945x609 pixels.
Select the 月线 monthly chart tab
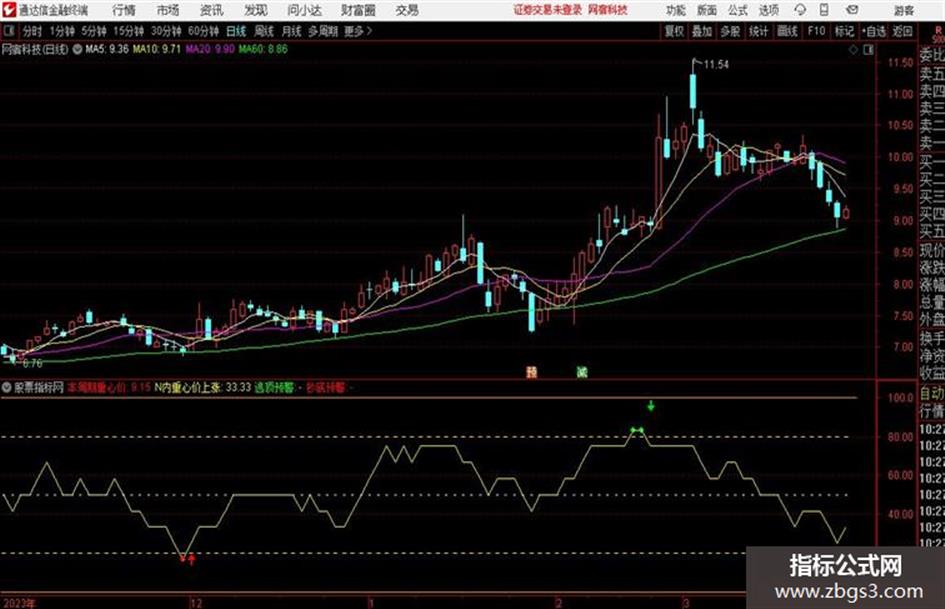[x=292, y=31]
